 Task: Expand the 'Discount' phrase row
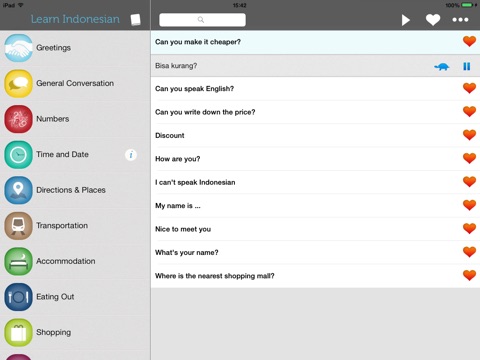click(x=315, y=135)
